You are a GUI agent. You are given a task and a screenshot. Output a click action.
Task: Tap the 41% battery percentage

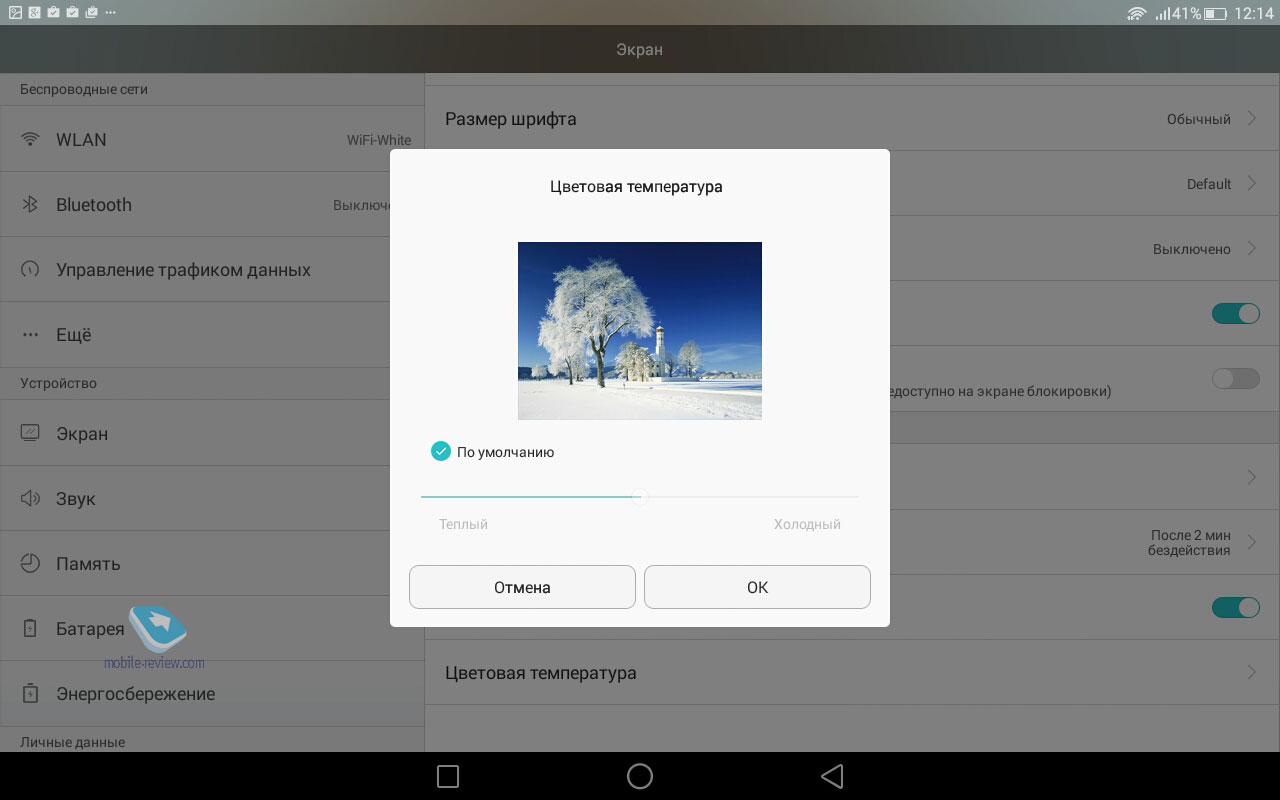pyautogui.click(x=1186, y=14)
